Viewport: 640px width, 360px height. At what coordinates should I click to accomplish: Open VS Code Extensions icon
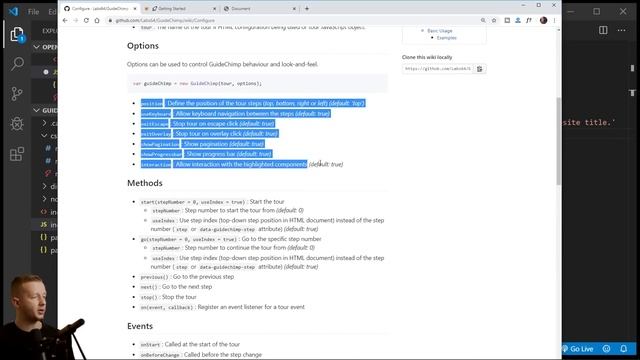tap(17, 154)
